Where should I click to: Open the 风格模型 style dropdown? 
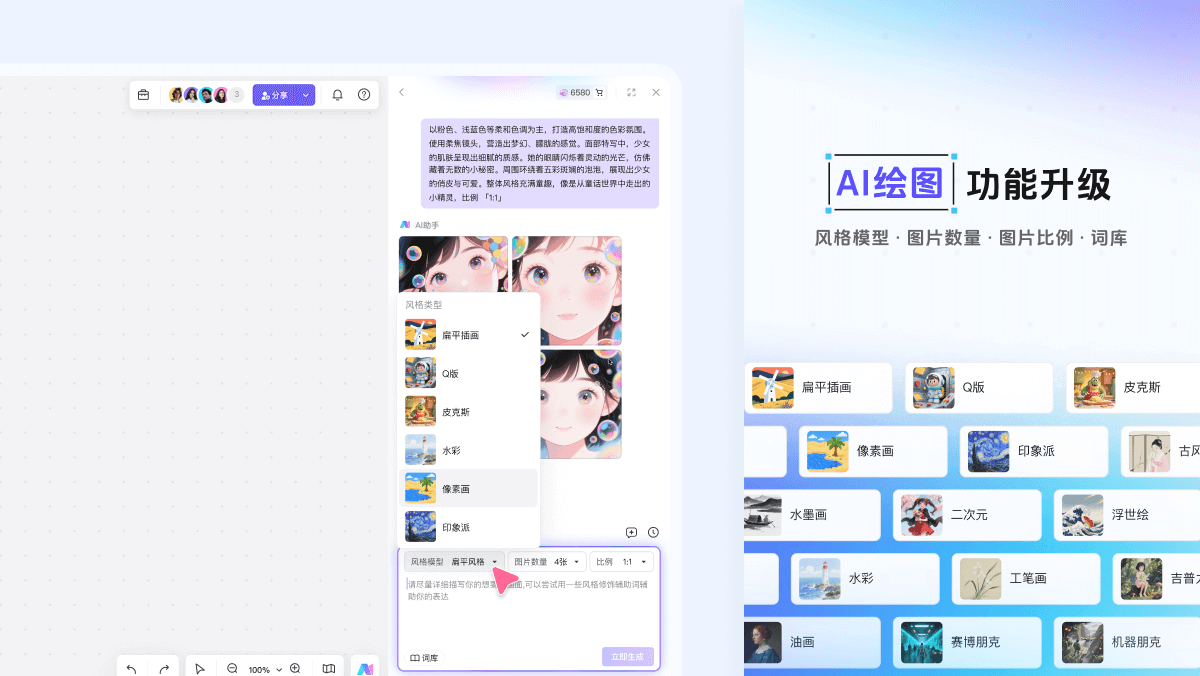pyautogui.click(x=454, y=562)
